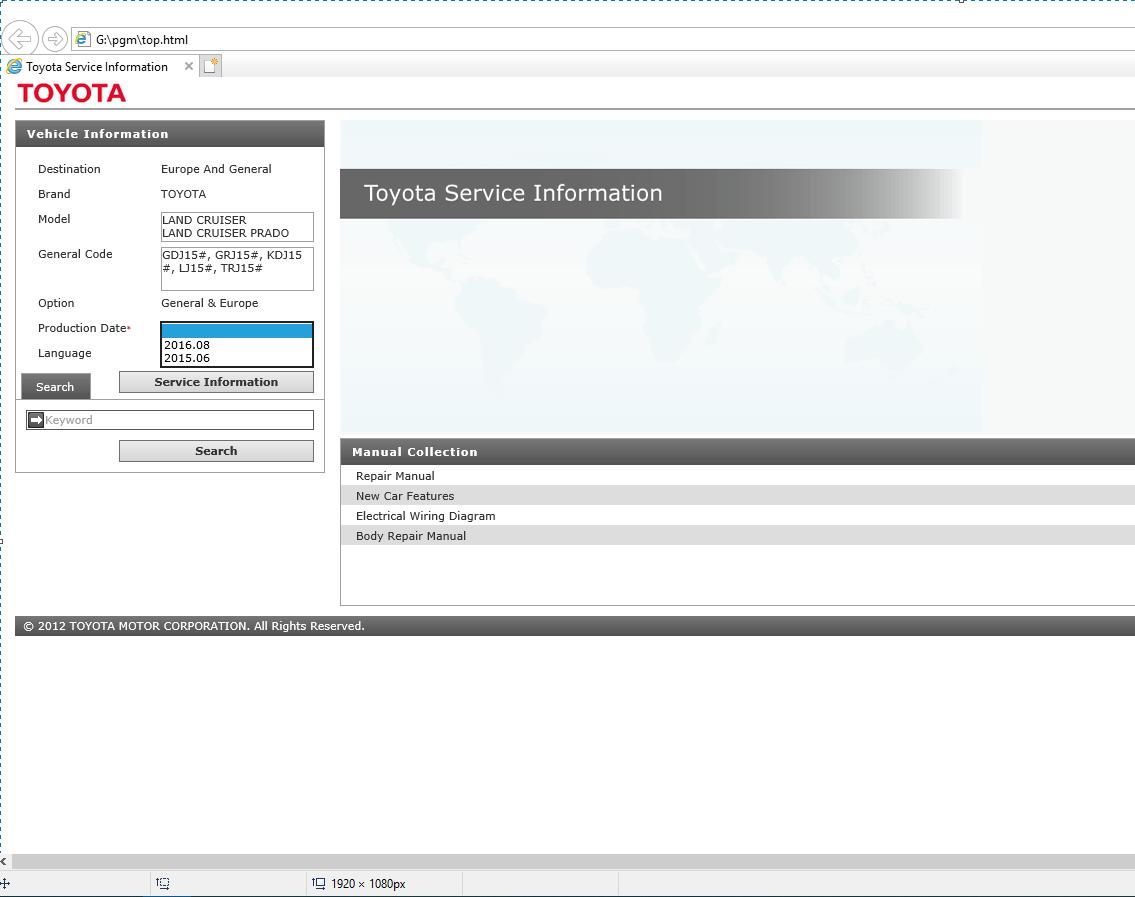Image resolution: width=1135 pixels, height=897 pixels.
Task: Click the crosshair position icon in status bar
Action: point(5,883)
